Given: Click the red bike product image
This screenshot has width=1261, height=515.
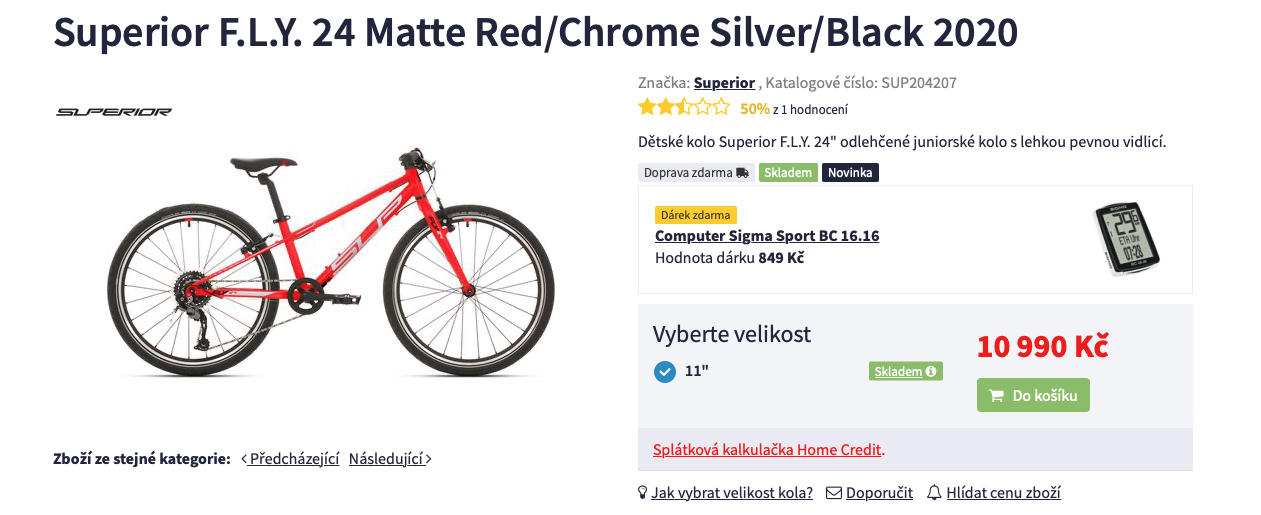Looking at the screenshot, I should coord(330,265).
